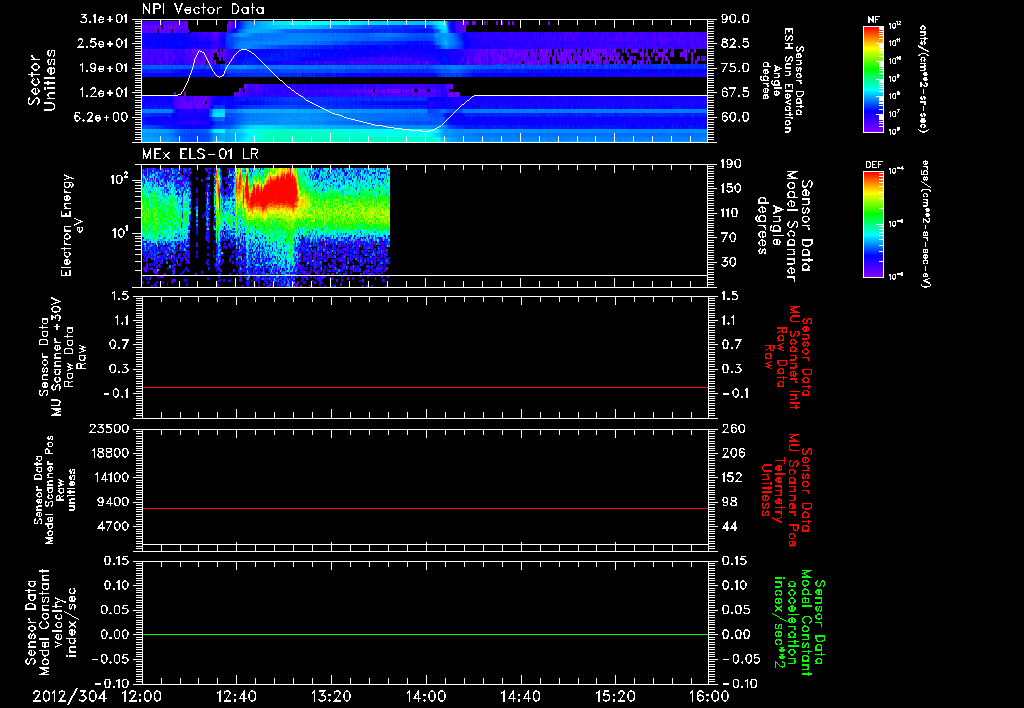
Task: Click the cnts/(cm**2-sr-sec) color bar unit label
Action: (x=923, y=79)
